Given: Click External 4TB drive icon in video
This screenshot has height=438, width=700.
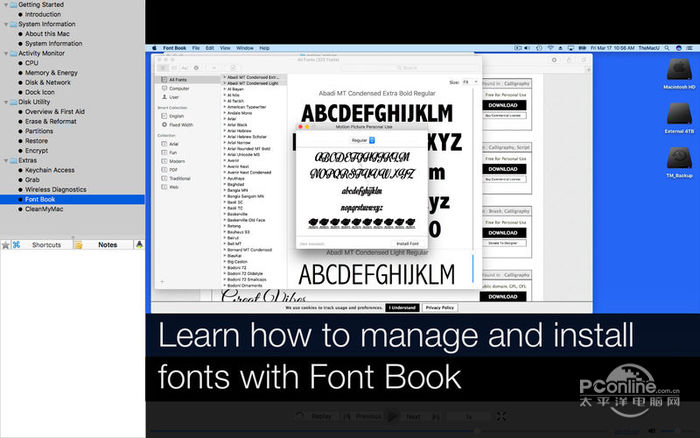Looking at the screenshot, I should pyautogui.click(x=679, y=115).
